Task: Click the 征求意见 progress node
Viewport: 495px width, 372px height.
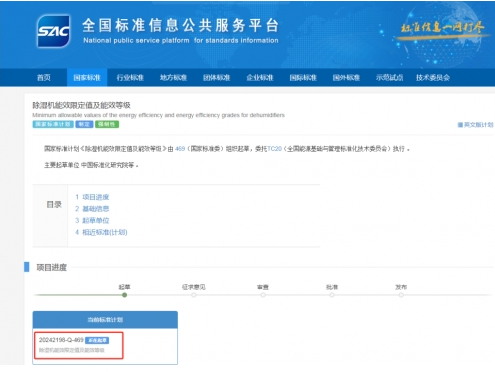Action: (194, 295)
